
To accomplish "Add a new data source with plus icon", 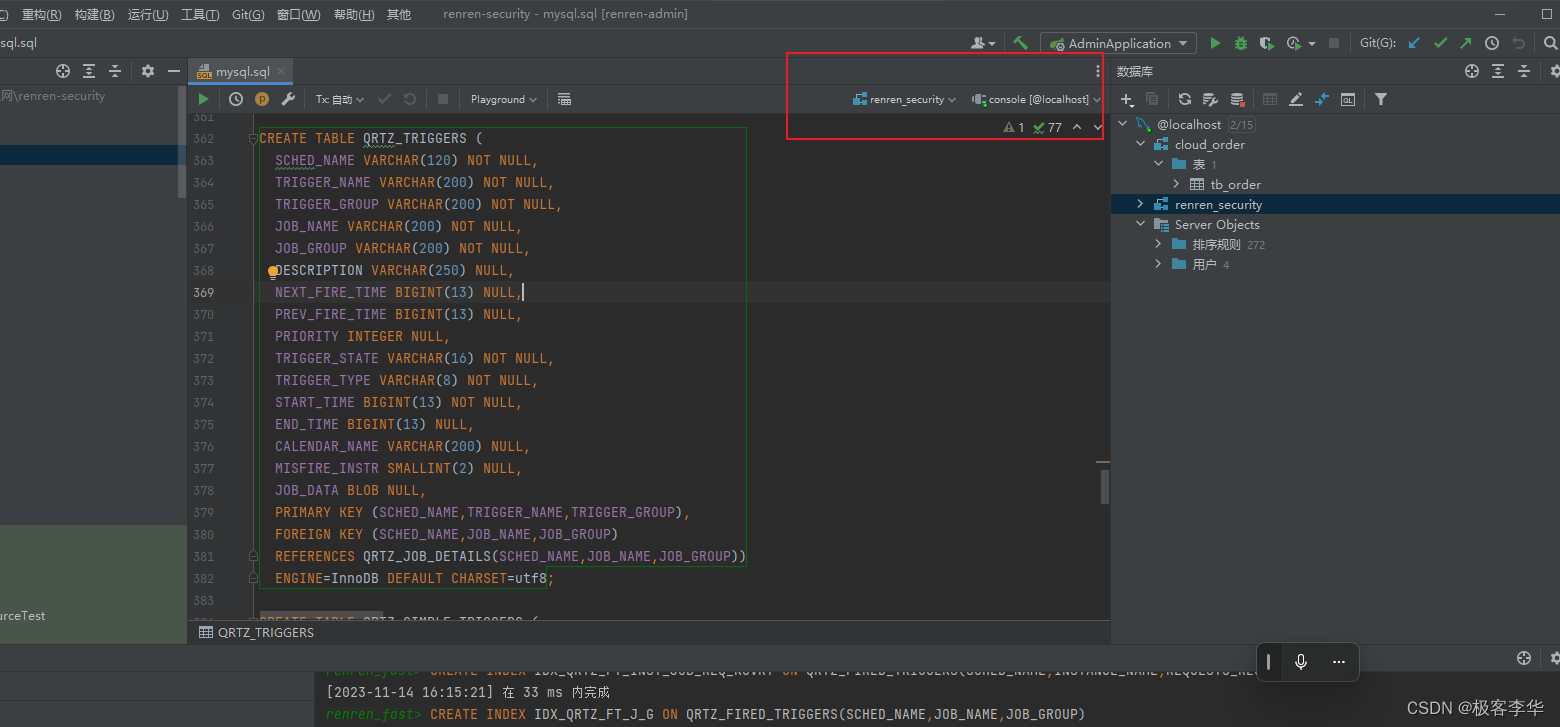I will click(1127, 99).
